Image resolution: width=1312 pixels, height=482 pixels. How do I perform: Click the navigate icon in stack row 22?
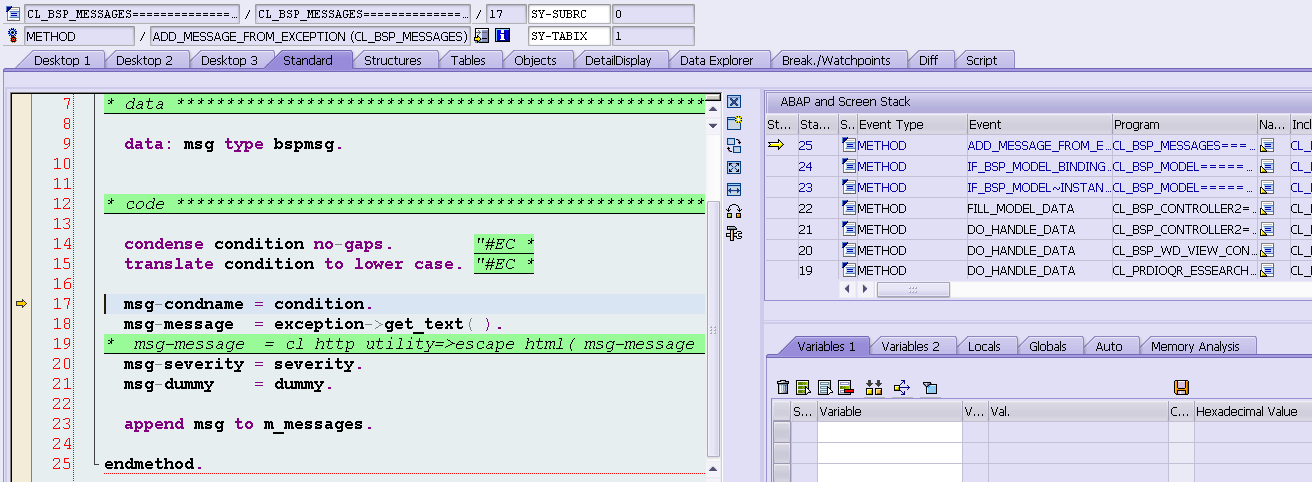point(1267,208)
